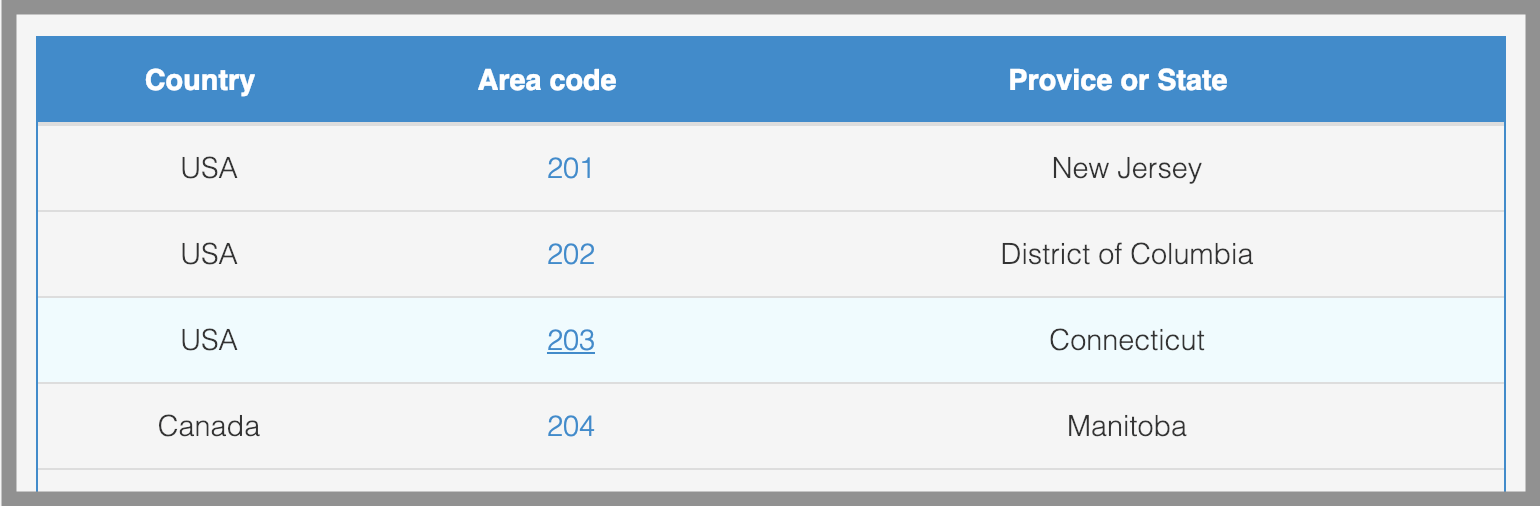Click USA in the New Jersey row
Image resolution: width=1540 pixels, height=506 pixels.
click(209, 168)
